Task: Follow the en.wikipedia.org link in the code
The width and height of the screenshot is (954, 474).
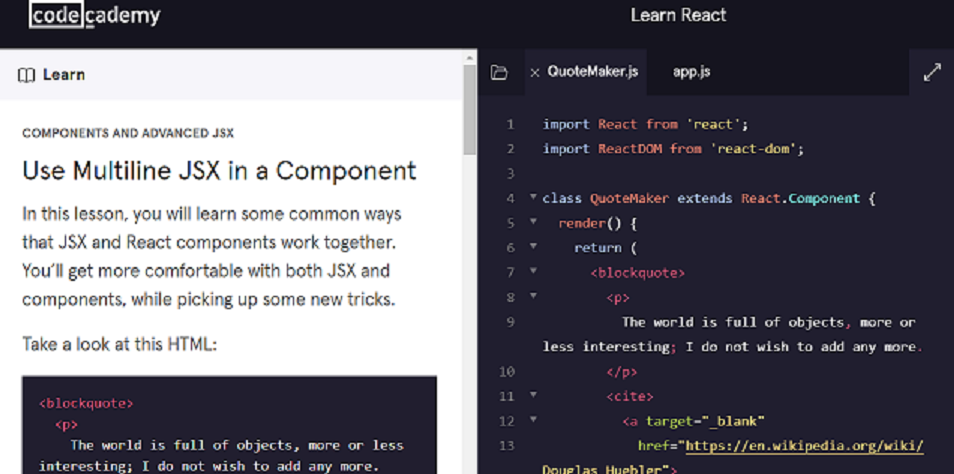Action: (x=804, y=446)
